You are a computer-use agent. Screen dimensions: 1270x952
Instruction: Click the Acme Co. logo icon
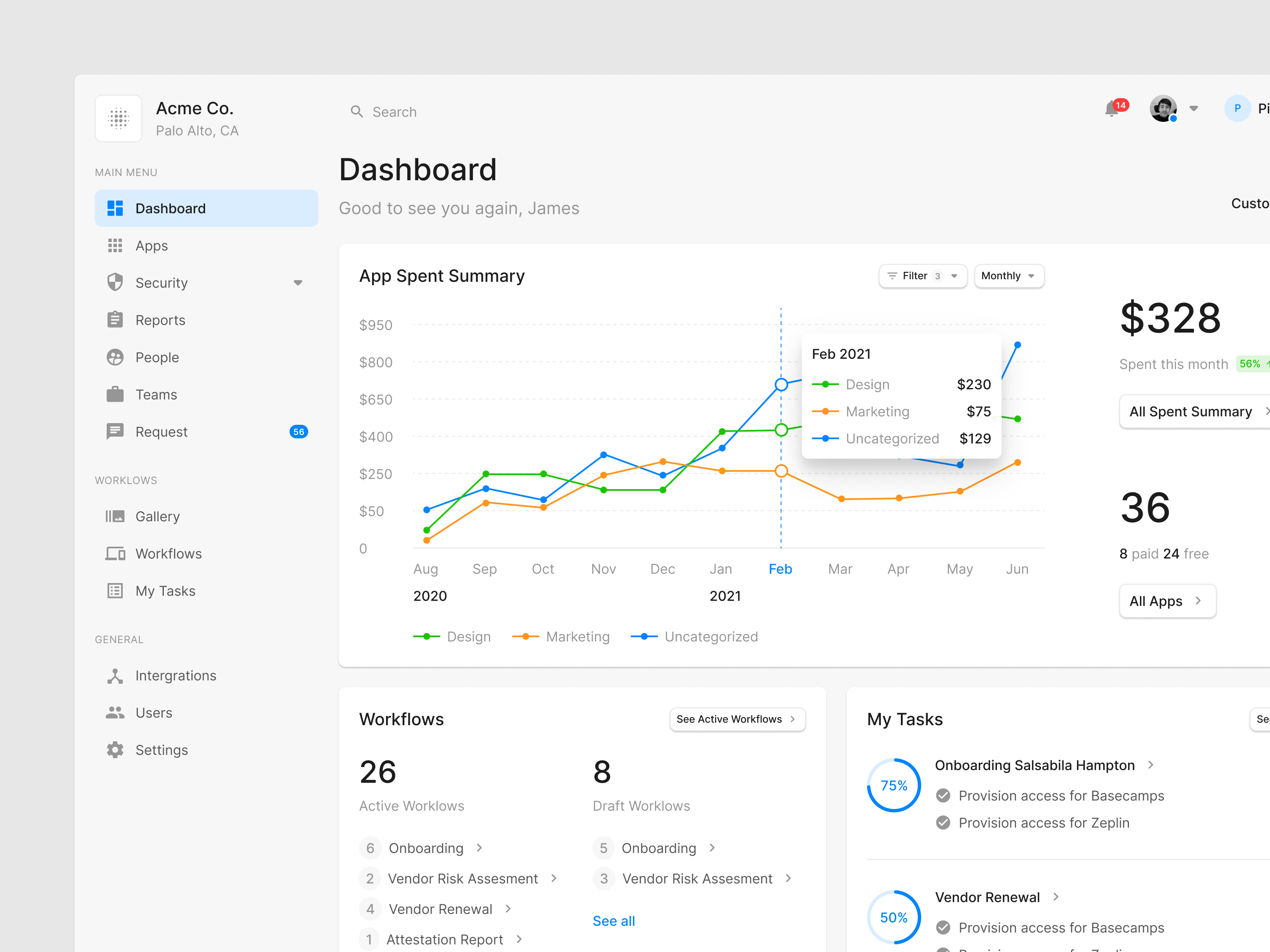118,118
